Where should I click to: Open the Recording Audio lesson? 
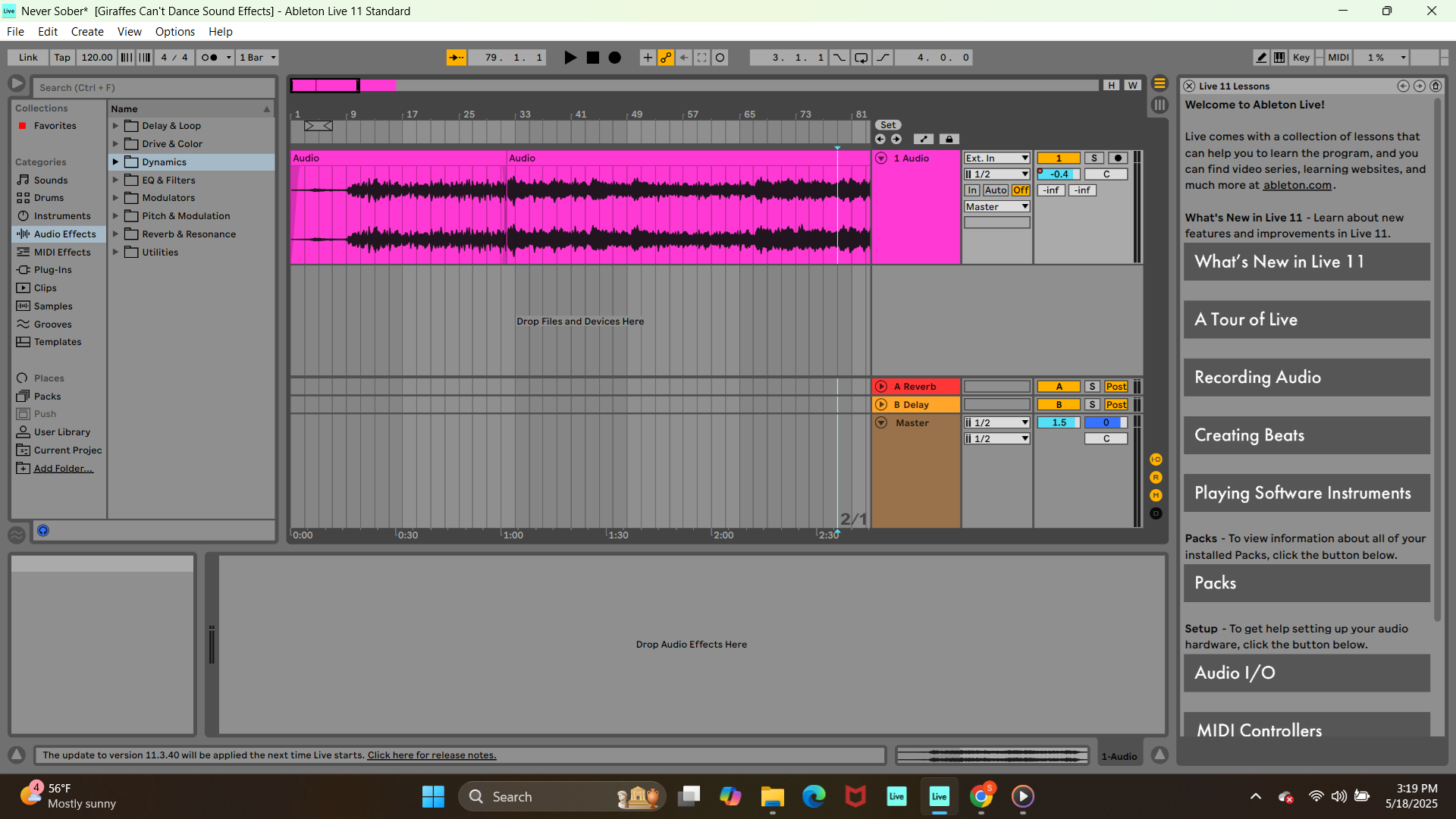[1307, 378]
